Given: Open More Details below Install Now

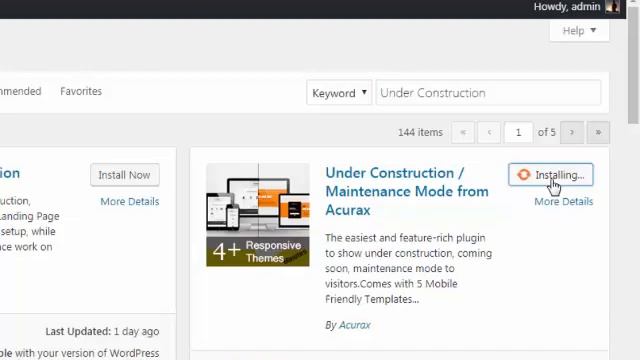Looking at the screenshot, I should point(130,202).
